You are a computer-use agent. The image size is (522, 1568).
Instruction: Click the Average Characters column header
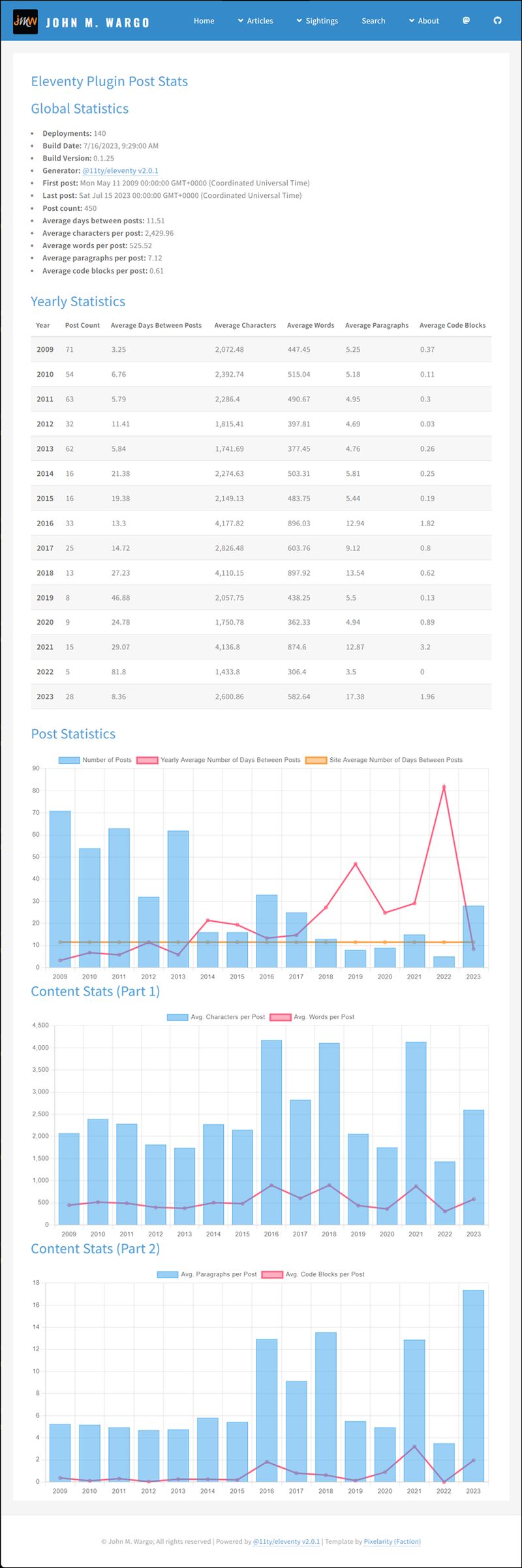point(245,325)
